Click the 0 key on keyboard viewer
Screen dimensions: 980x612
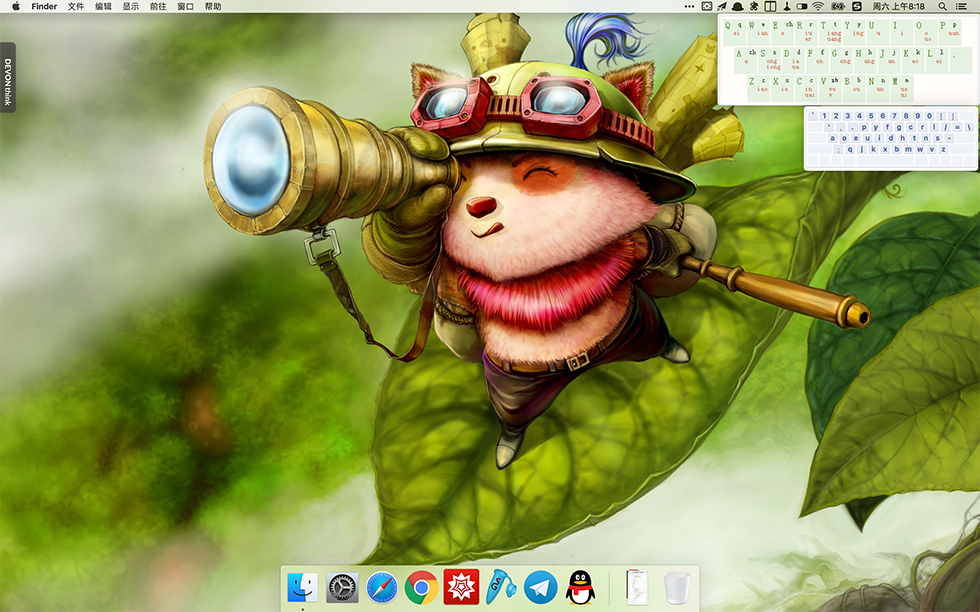(x=929, y=116)
